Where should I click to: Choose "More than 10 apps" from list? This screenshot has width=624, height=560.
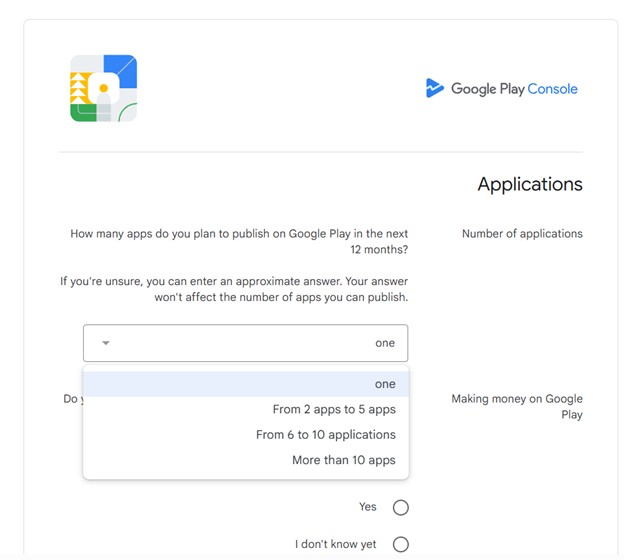(x=343, y=460)
